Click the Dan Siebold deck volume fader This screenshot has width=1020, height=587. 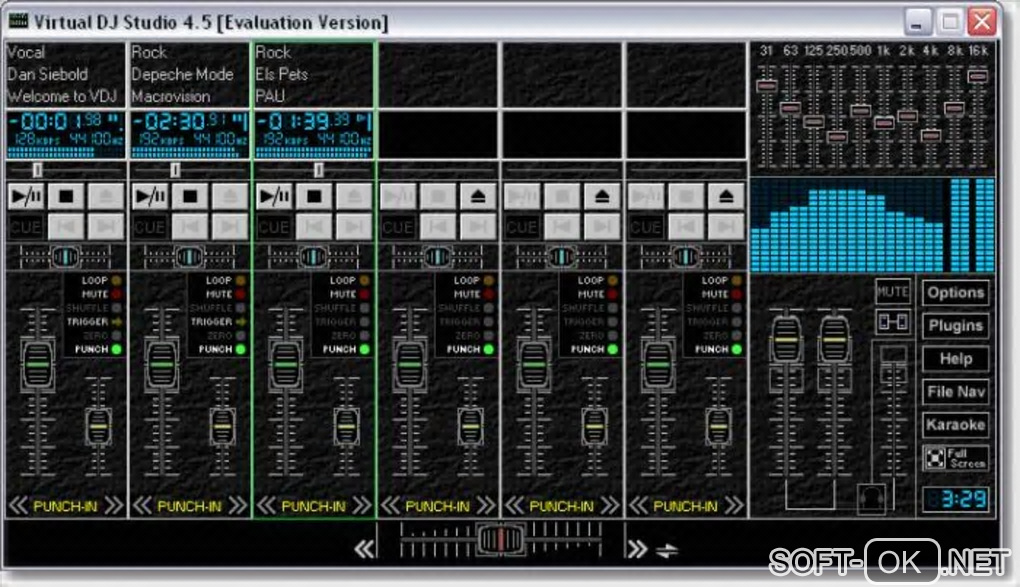point(38,364)
